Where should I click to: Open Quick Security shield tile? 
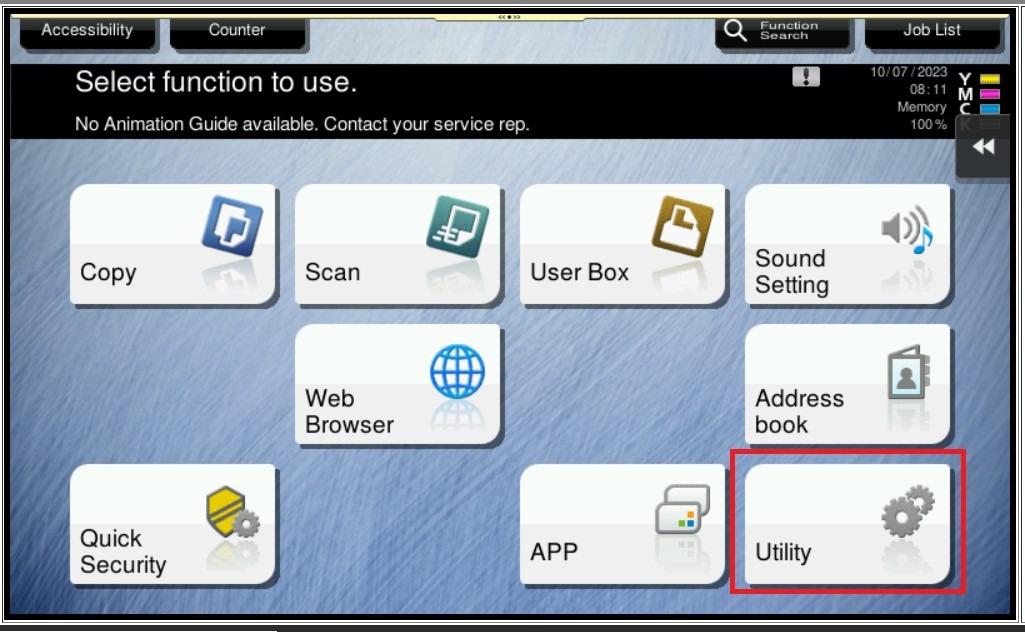[172, 525]
